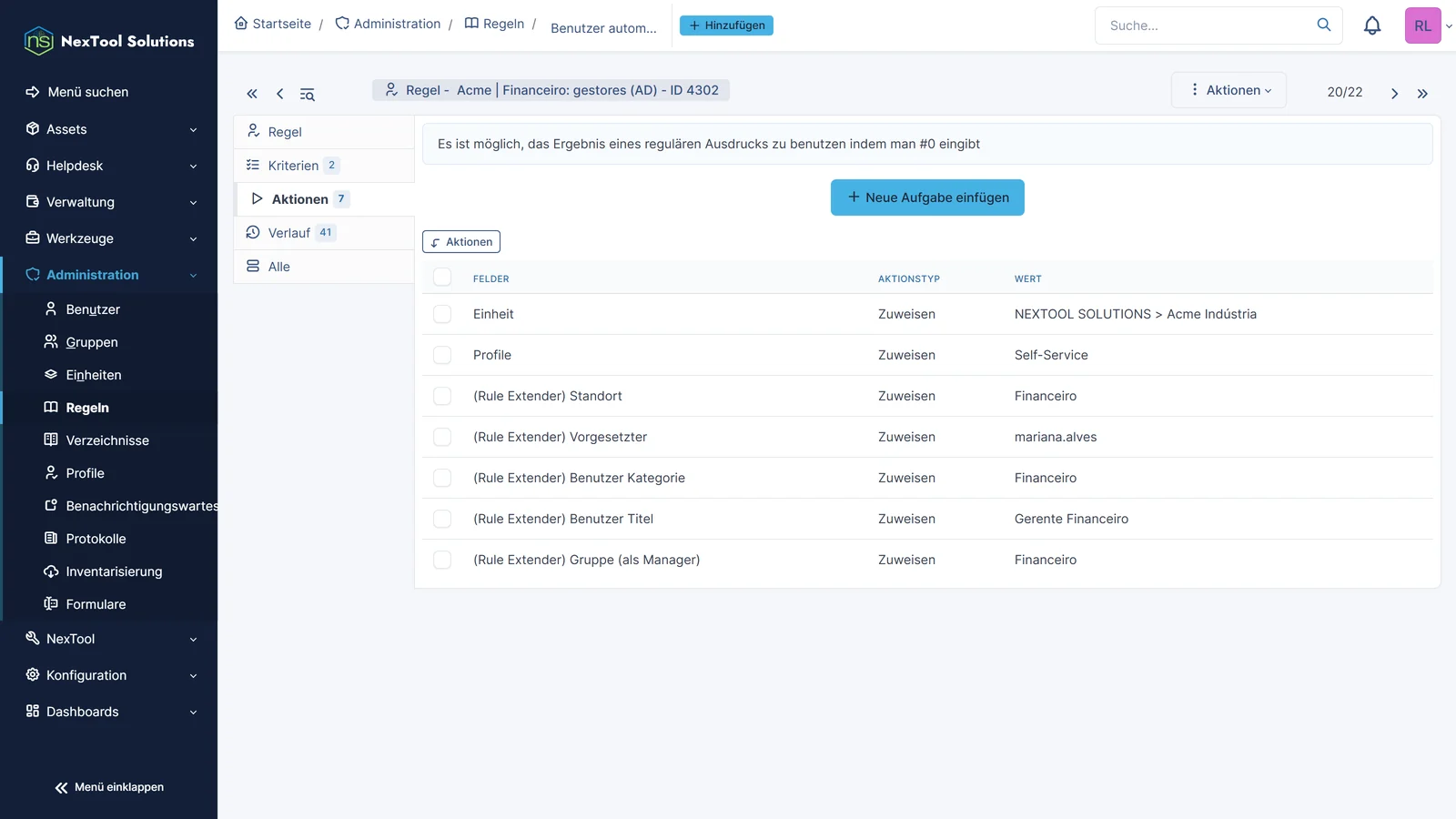Viewport: 1456px width, 819px height.
Task: Go to previous record arrow
Action: (x=279, y=94)
